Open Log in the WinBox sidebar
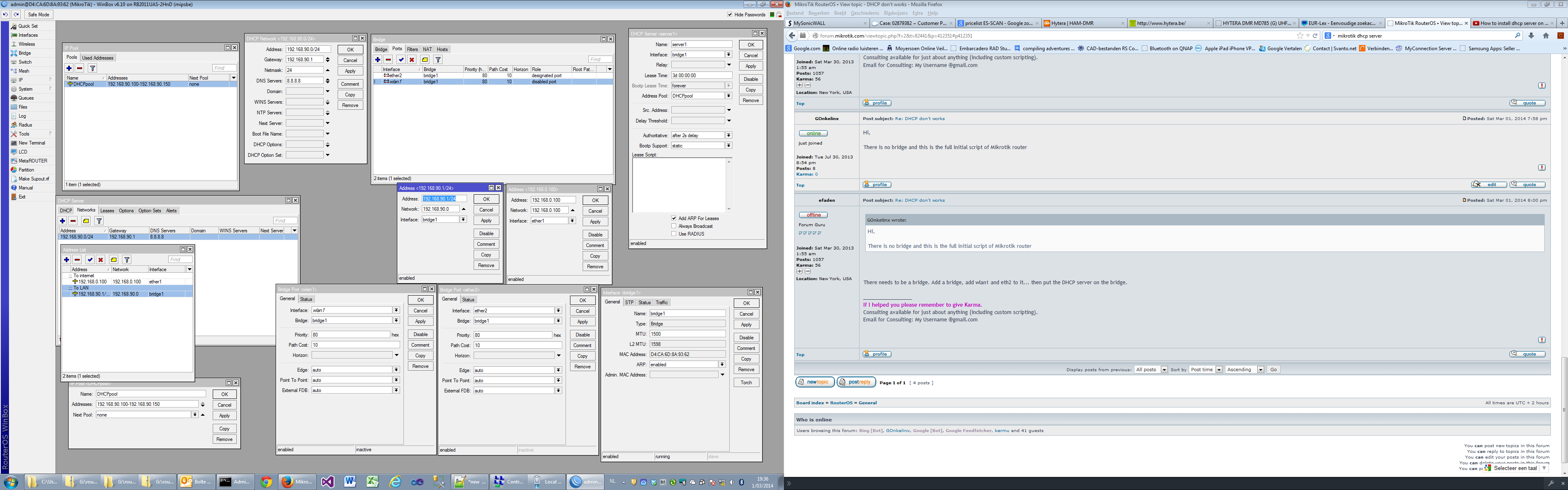The height and width of the screenshot is (490, 1568). coord(22,116)
